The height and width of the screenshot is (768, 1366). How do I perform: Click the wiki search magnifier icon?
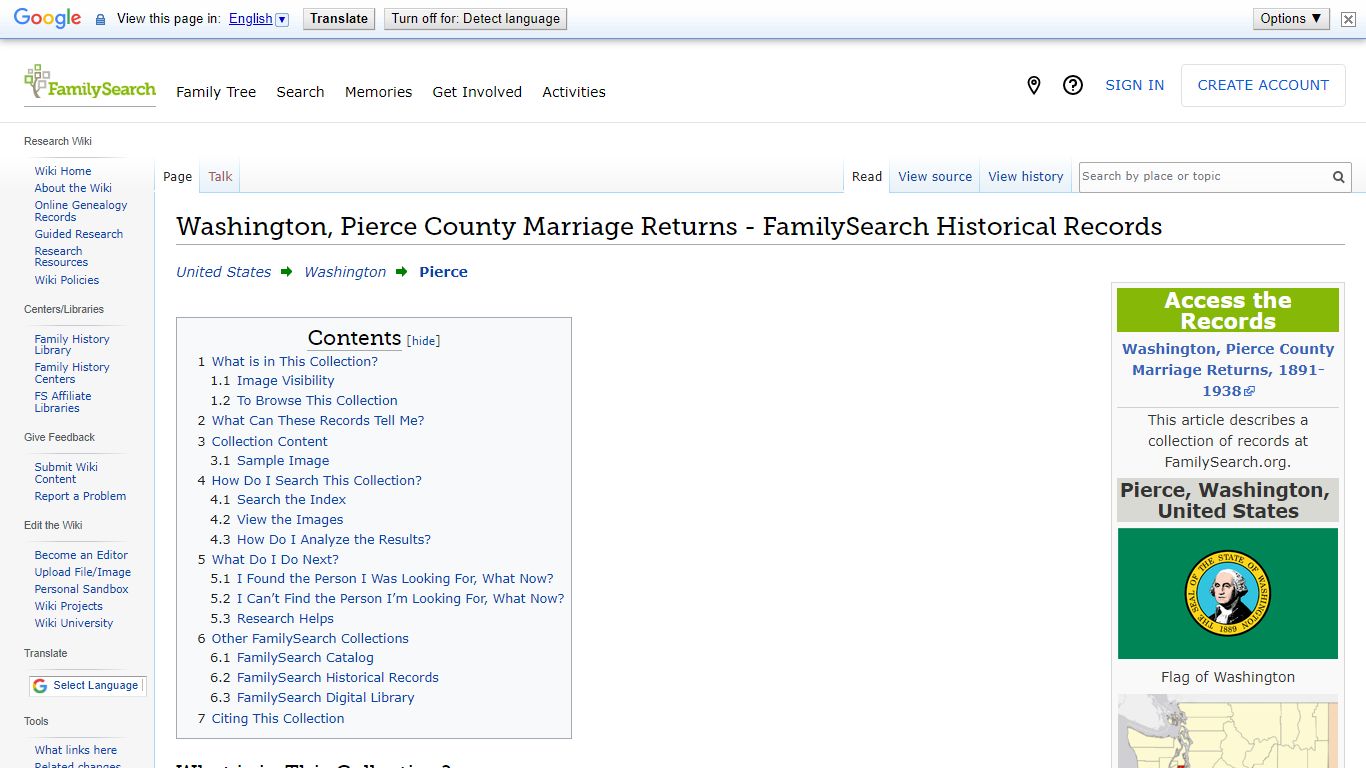point(1338,177)
